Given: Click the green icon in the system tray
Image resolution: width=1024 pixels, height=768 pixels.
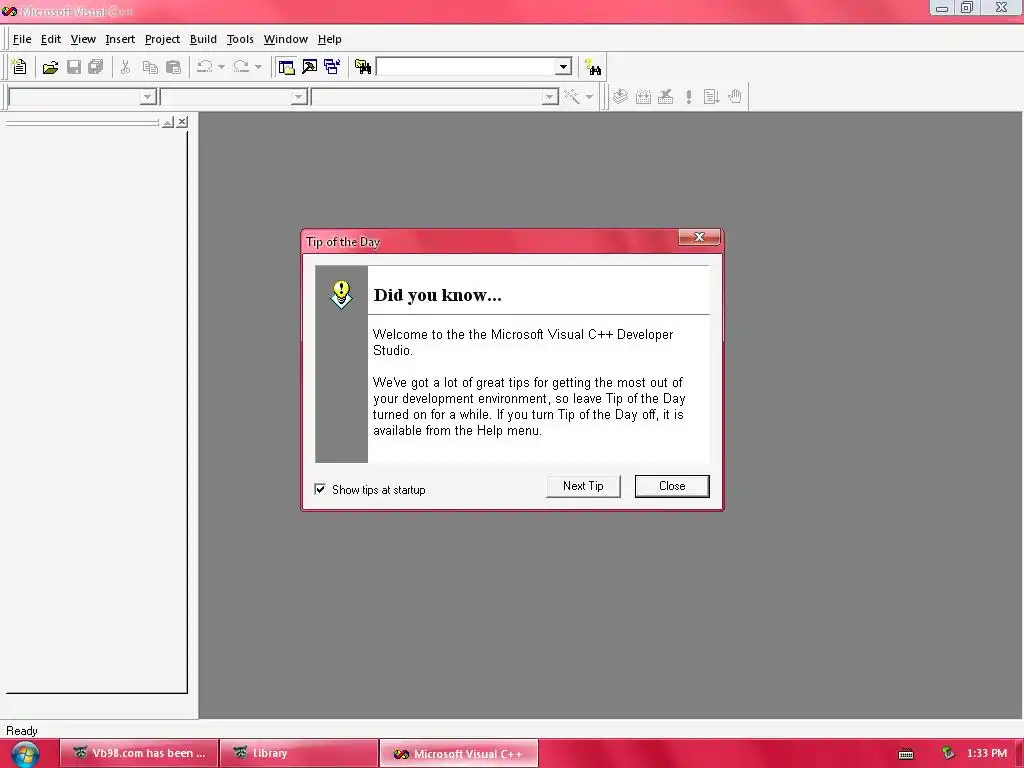Looking at the screenshot, I should pyautogui.click(x=948, y=754).
